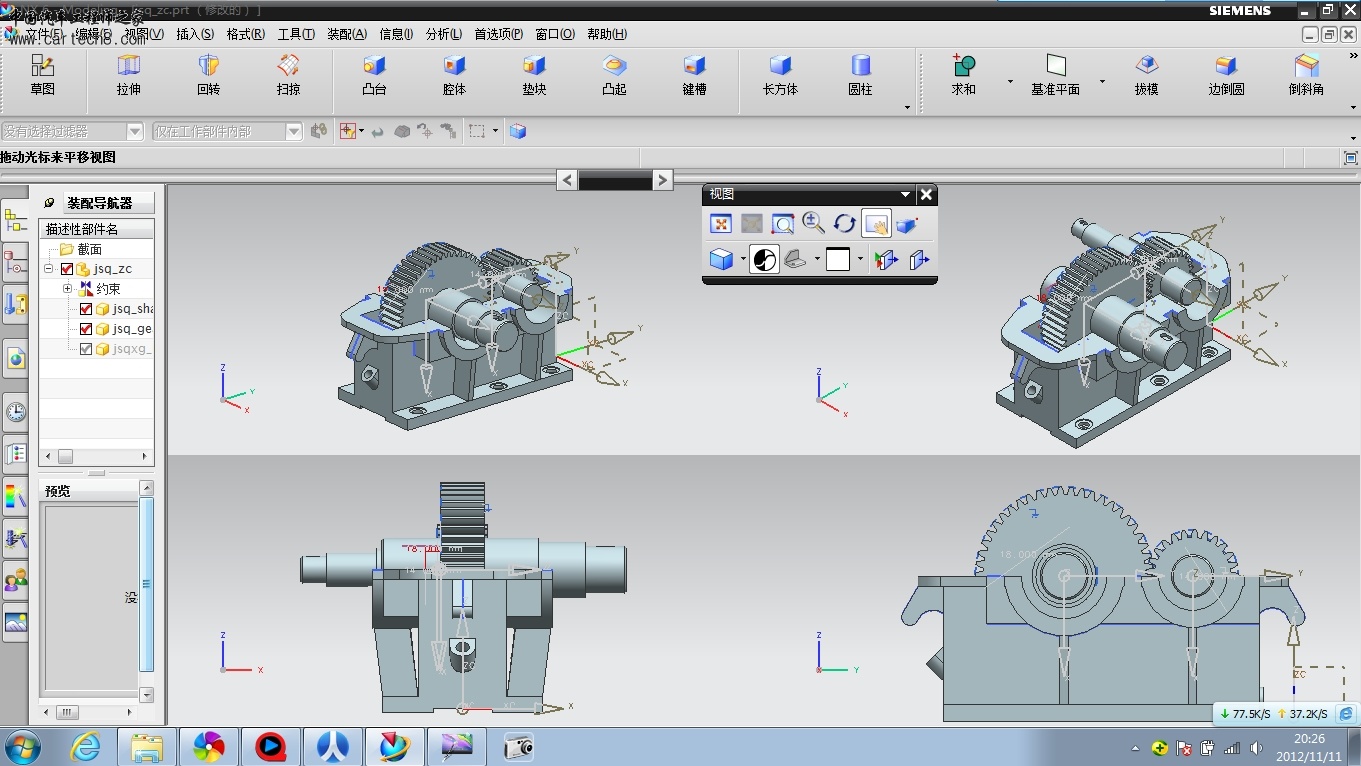Click the 预览 panel vertical scrollbar

147,592
